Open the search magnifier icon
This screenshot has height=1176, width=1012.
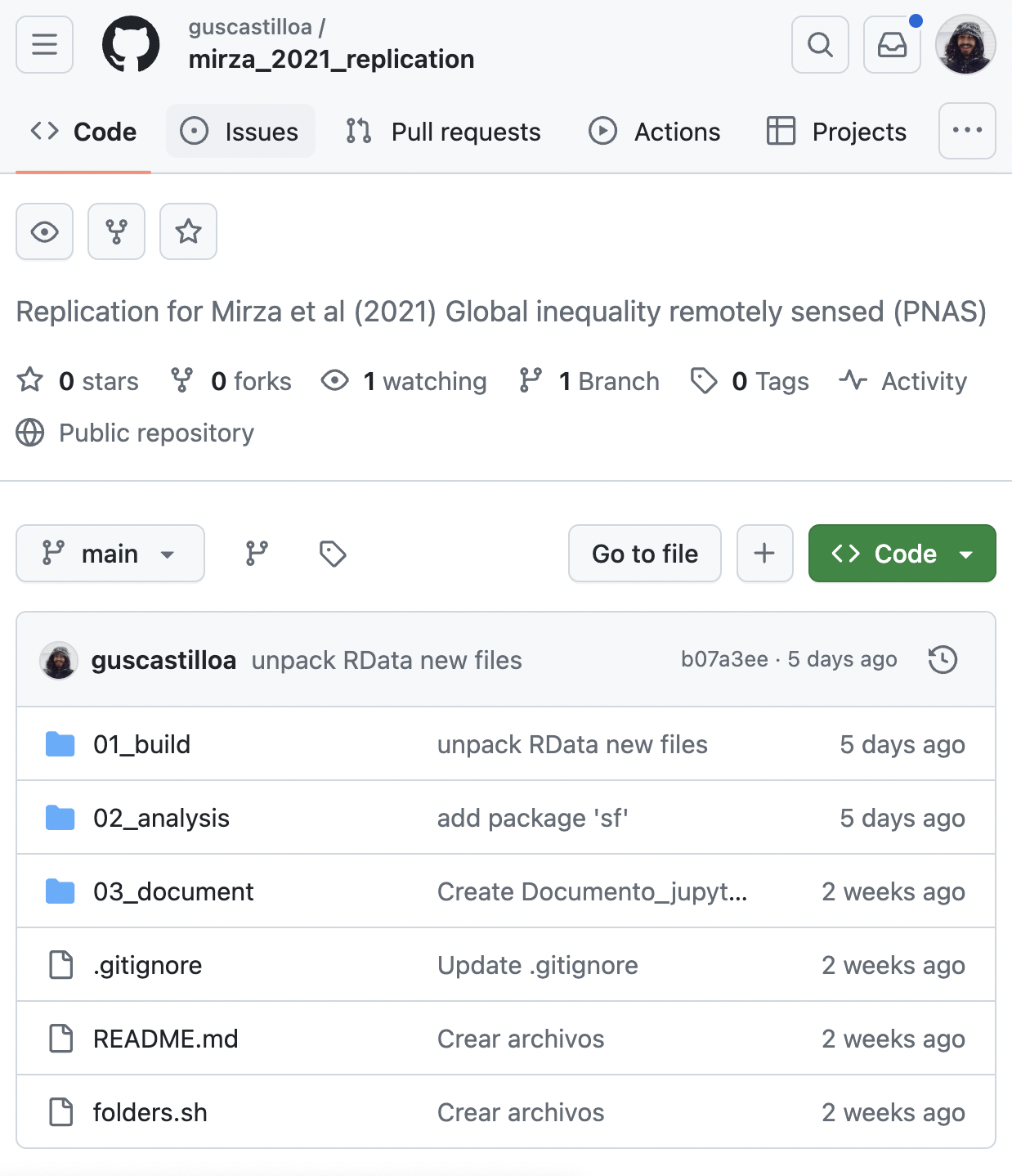tap(820, 44)
